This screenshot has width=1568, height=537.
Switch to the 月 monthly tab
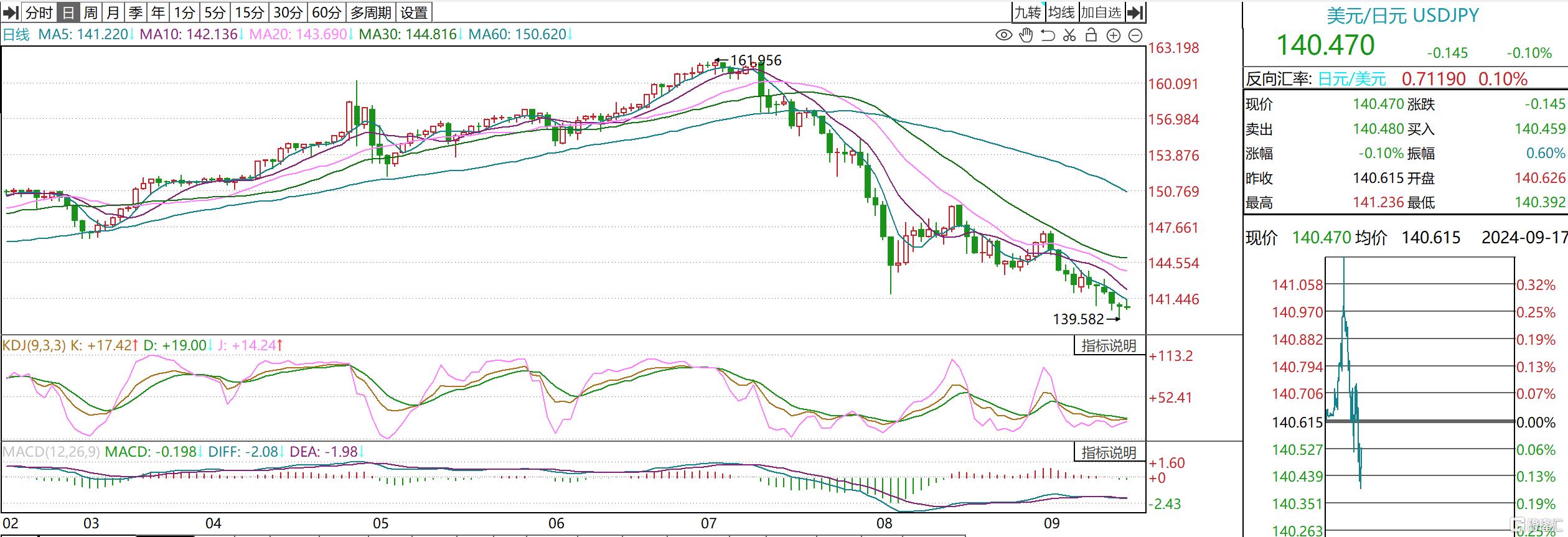click(113, 12)
